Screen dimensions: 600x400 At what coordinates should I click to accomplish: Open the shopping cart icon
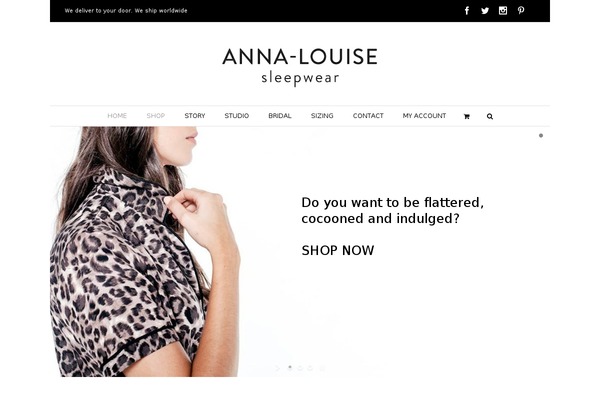tap(466, 116)
